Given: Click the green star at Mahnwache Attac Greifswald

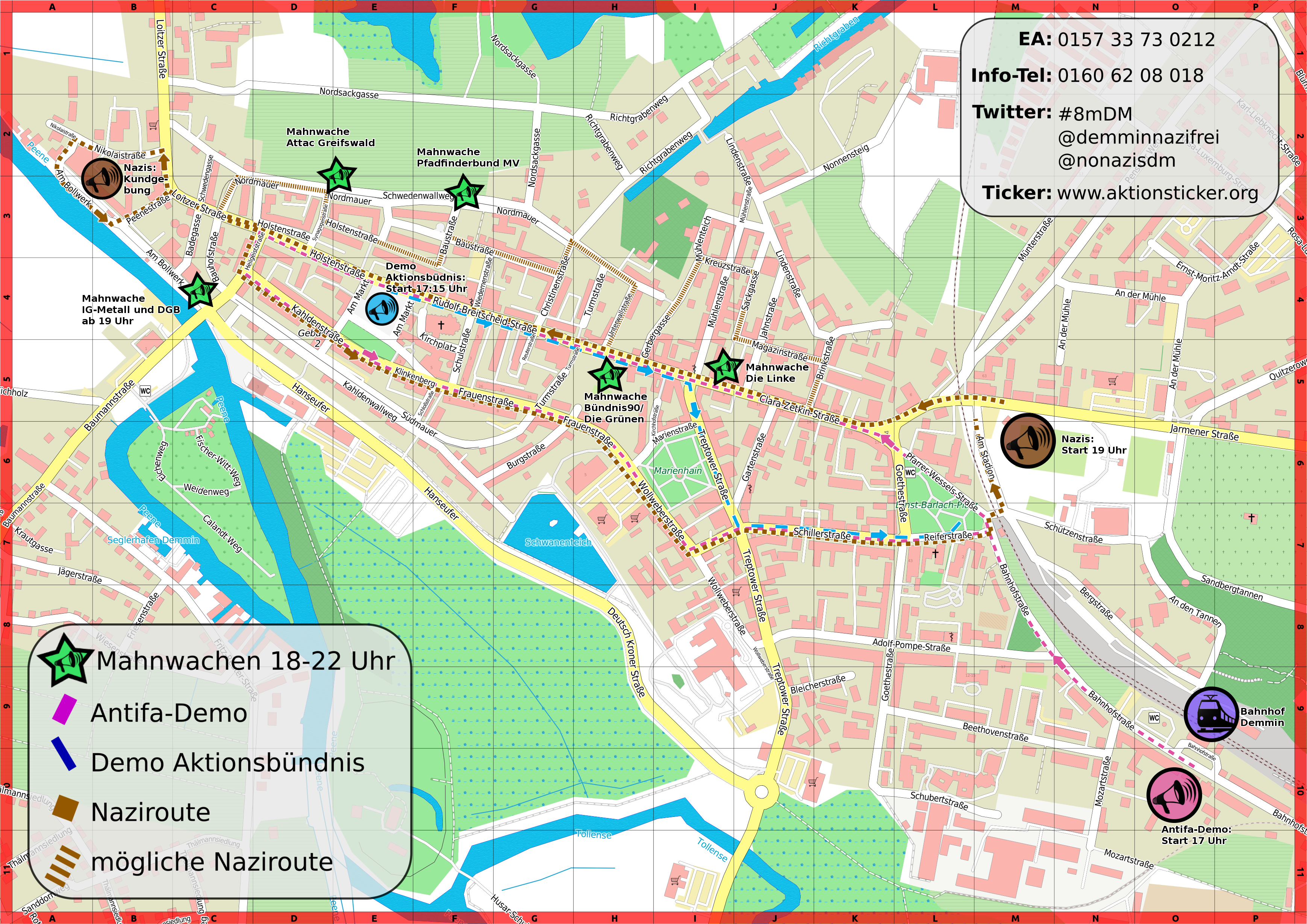Looking at the screenshot, I should 337,176.
